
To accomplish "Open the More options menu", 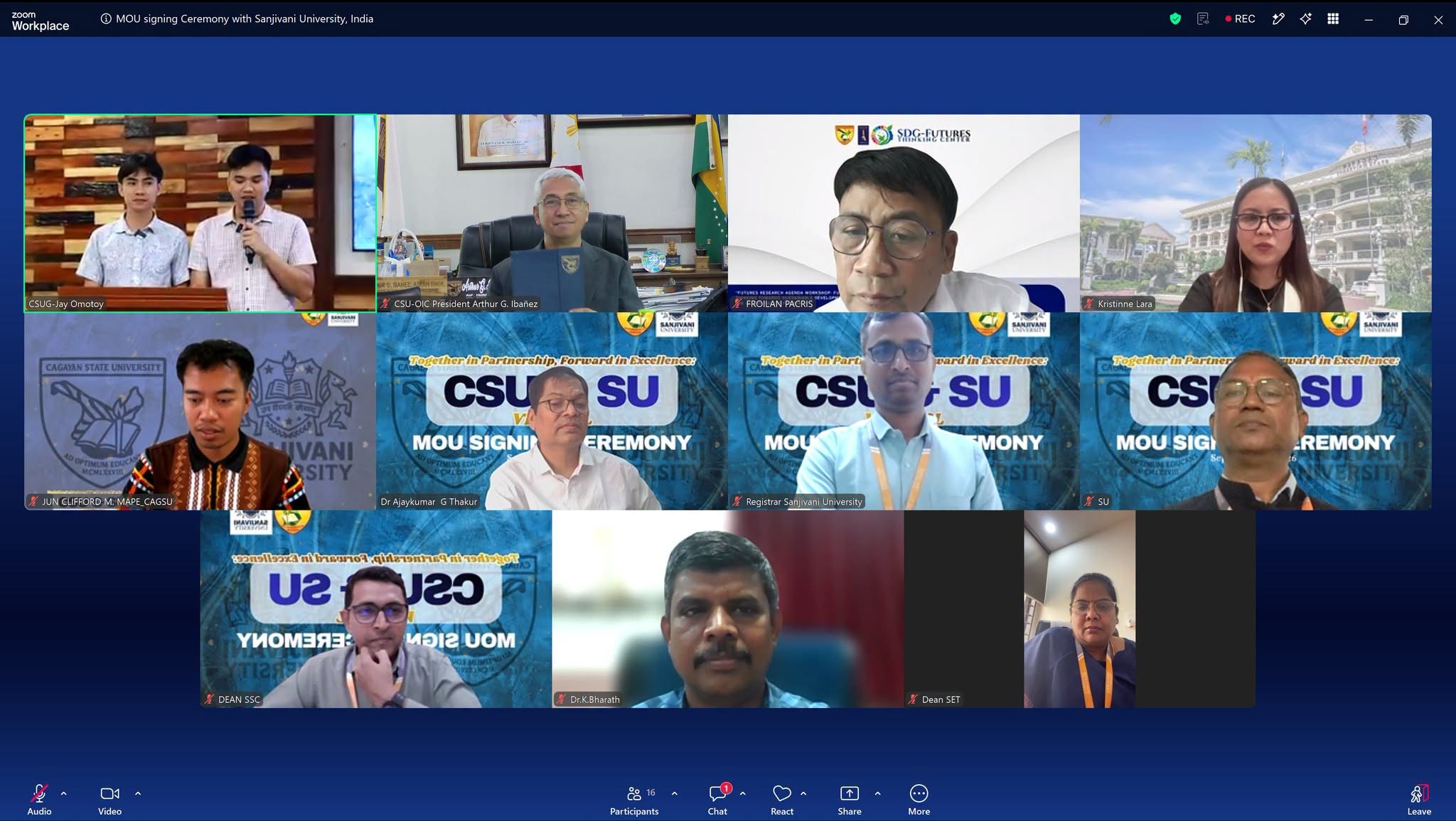I will (919, 800).
